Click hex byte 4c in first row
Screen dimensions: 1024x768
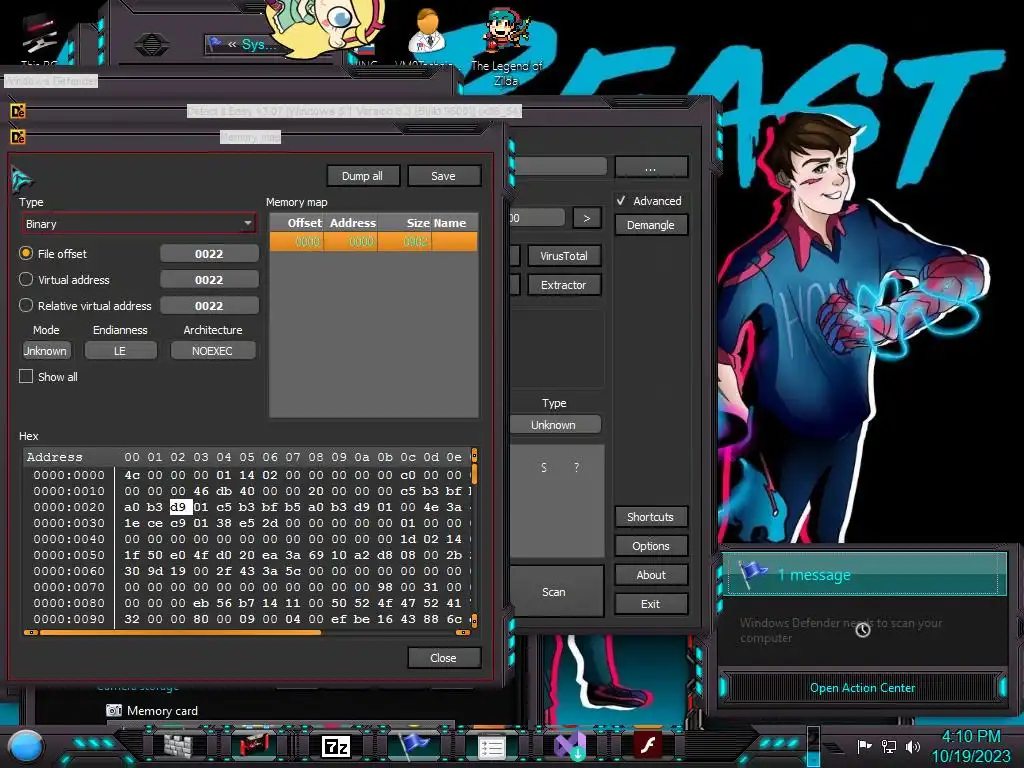point(132,475)
